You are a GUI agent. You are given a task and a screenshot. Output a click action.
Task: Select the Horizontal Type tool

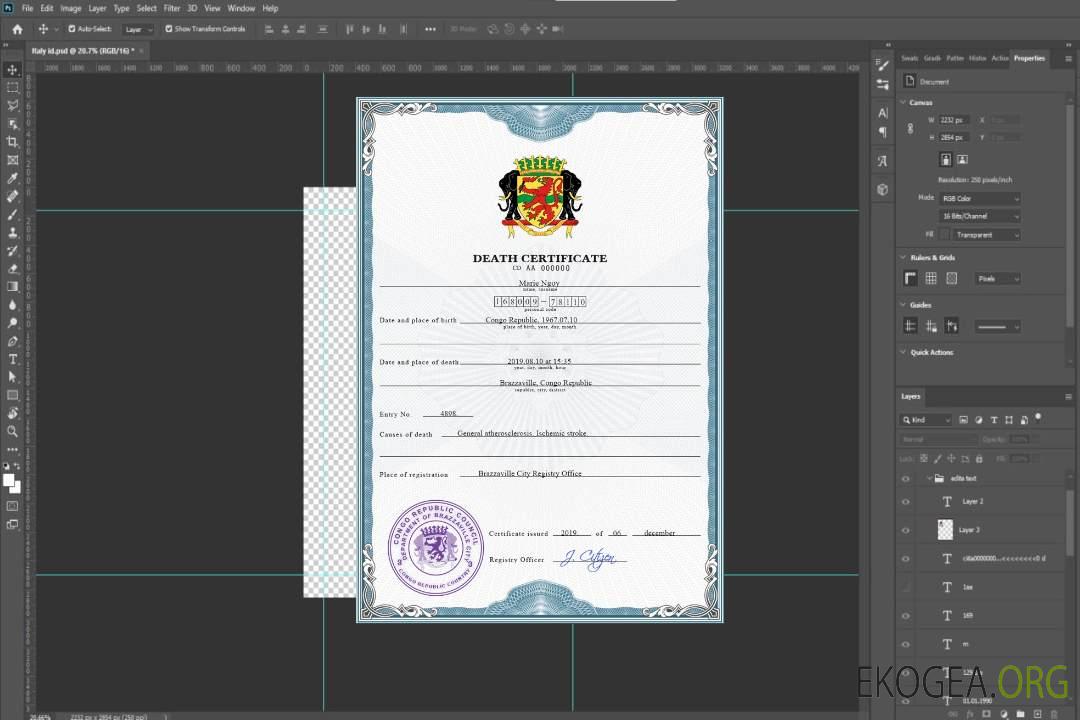[x=12, y=359]
